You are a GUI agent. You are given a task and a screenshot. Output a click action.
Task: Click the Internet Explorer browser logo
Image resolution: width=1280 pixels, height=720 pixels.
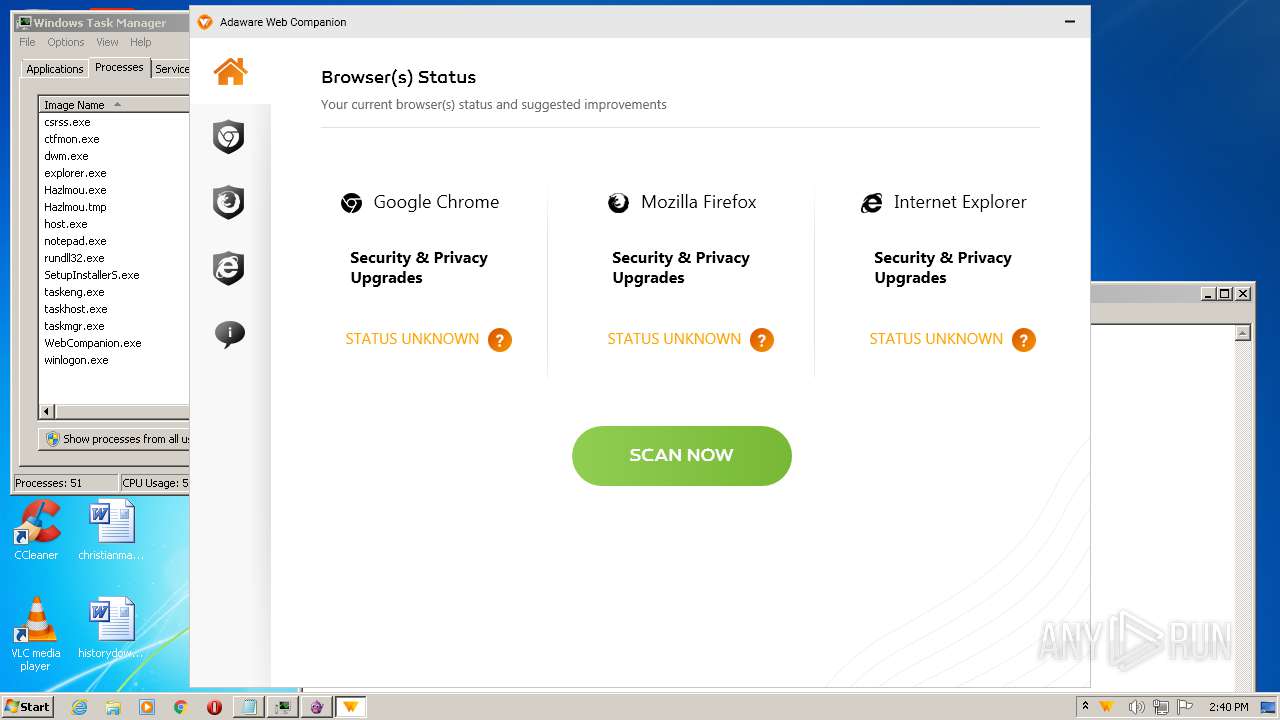tap(871, 203)
